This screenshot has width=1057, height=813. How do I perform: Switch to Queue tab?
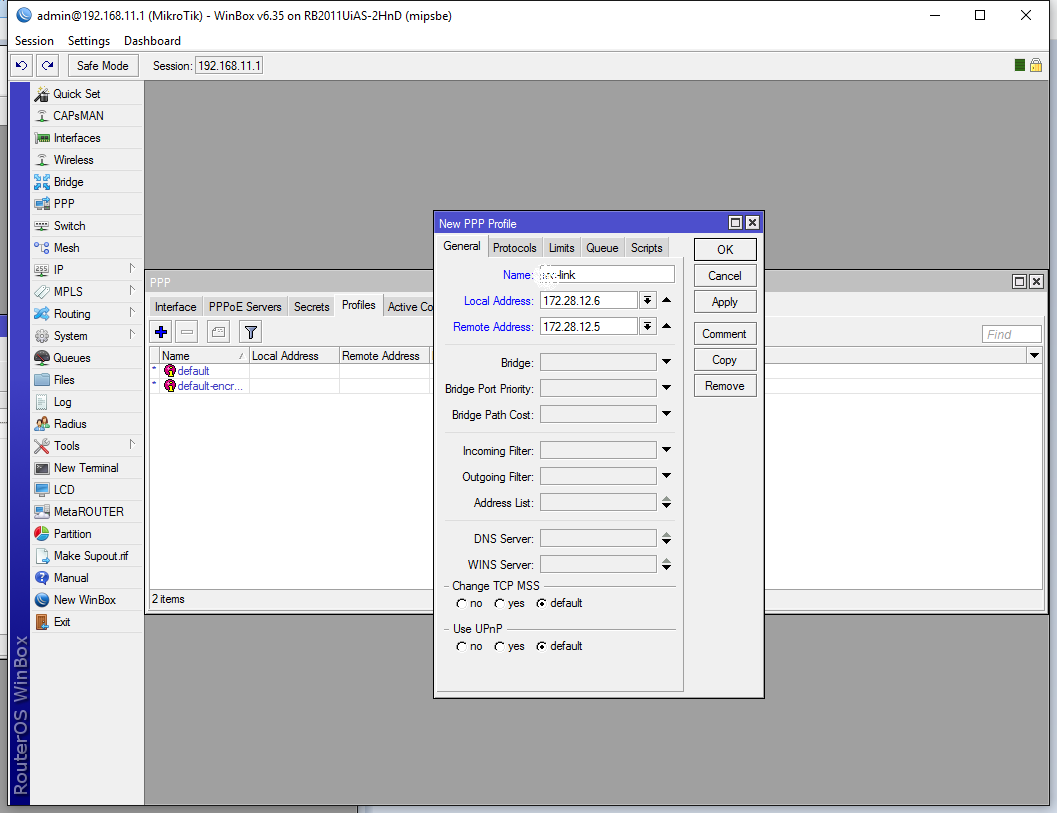[x=602, y=248]
